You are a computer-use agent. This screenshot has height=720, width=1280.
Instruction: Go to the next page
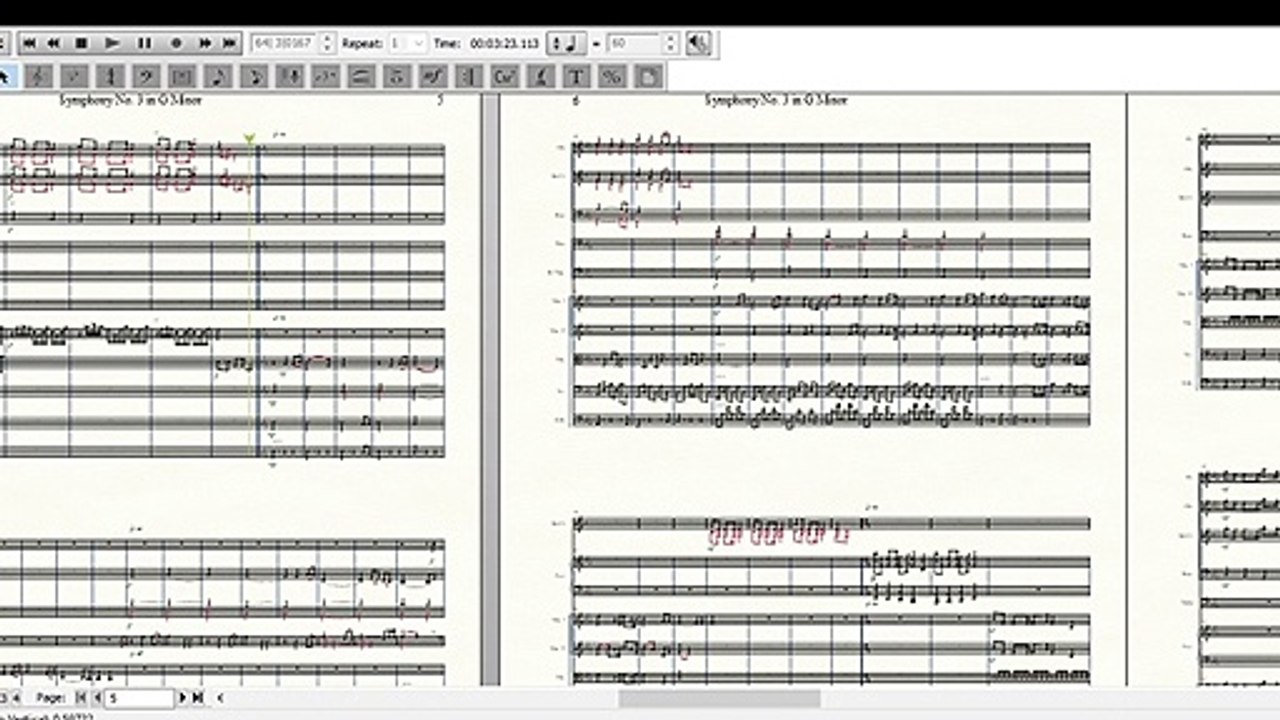click(183, 697)
